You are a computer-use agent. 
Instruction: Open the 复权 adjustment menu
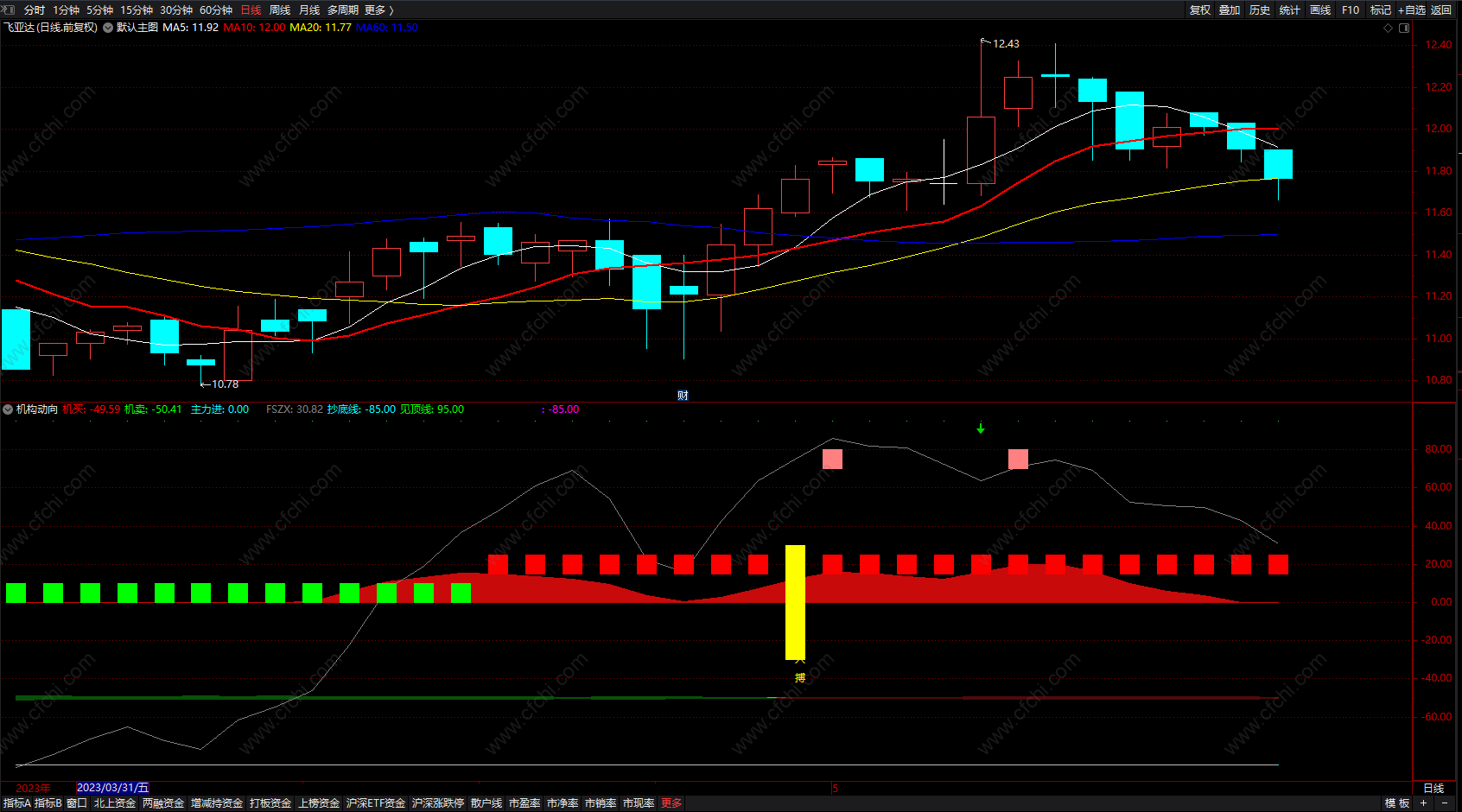coord(1200,10)
